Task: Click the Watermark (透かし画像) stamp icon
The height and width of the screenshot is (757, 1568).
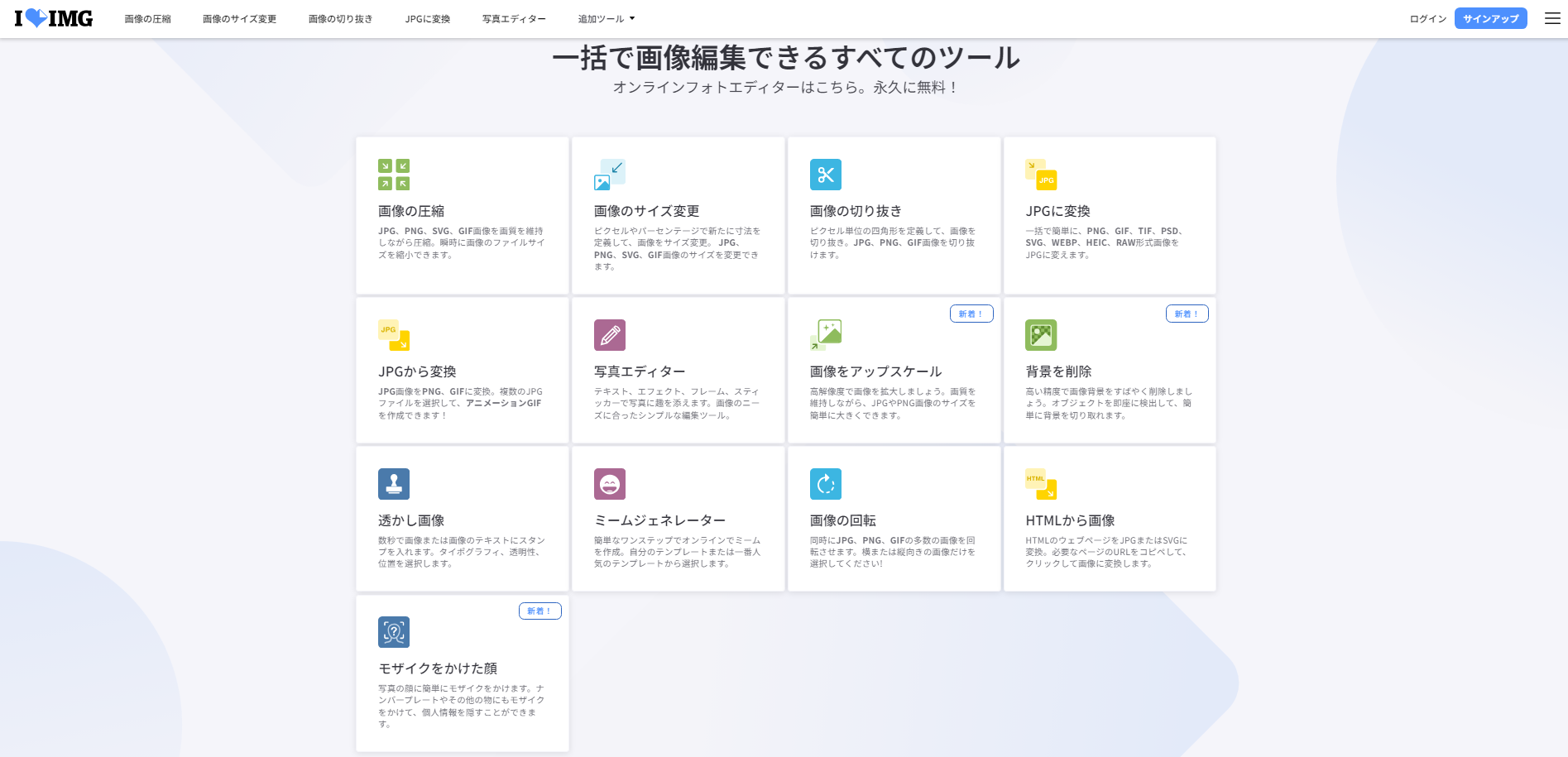Action: [394, 484]
